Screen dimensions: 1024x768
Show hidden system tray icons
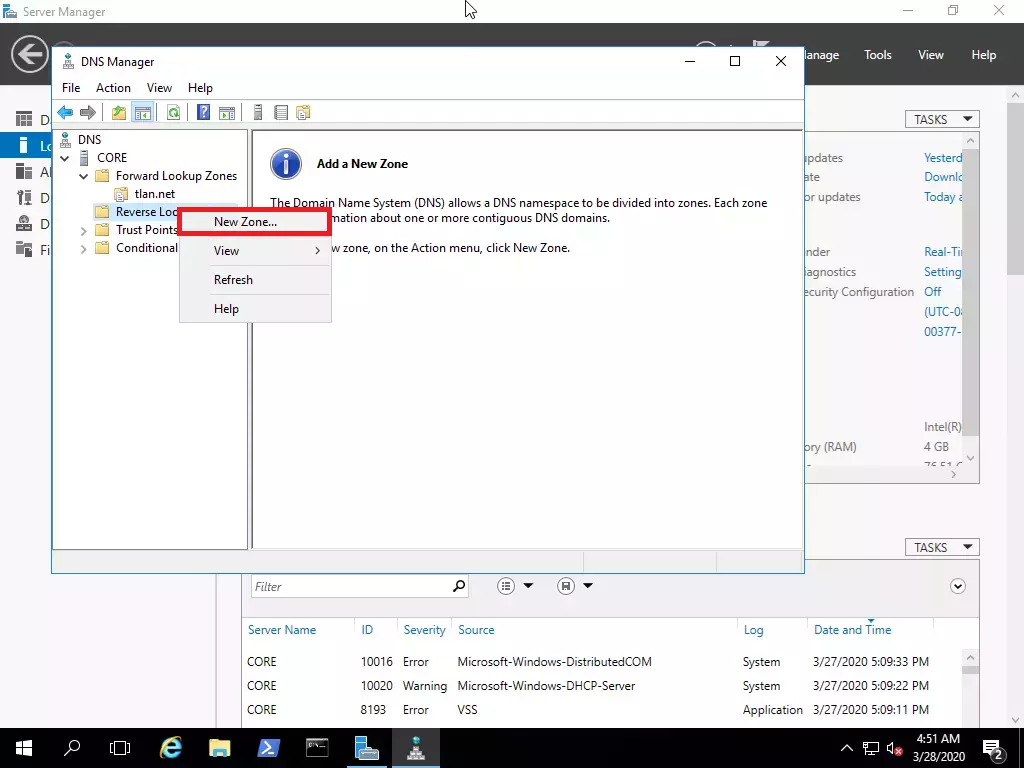point(846,748)
